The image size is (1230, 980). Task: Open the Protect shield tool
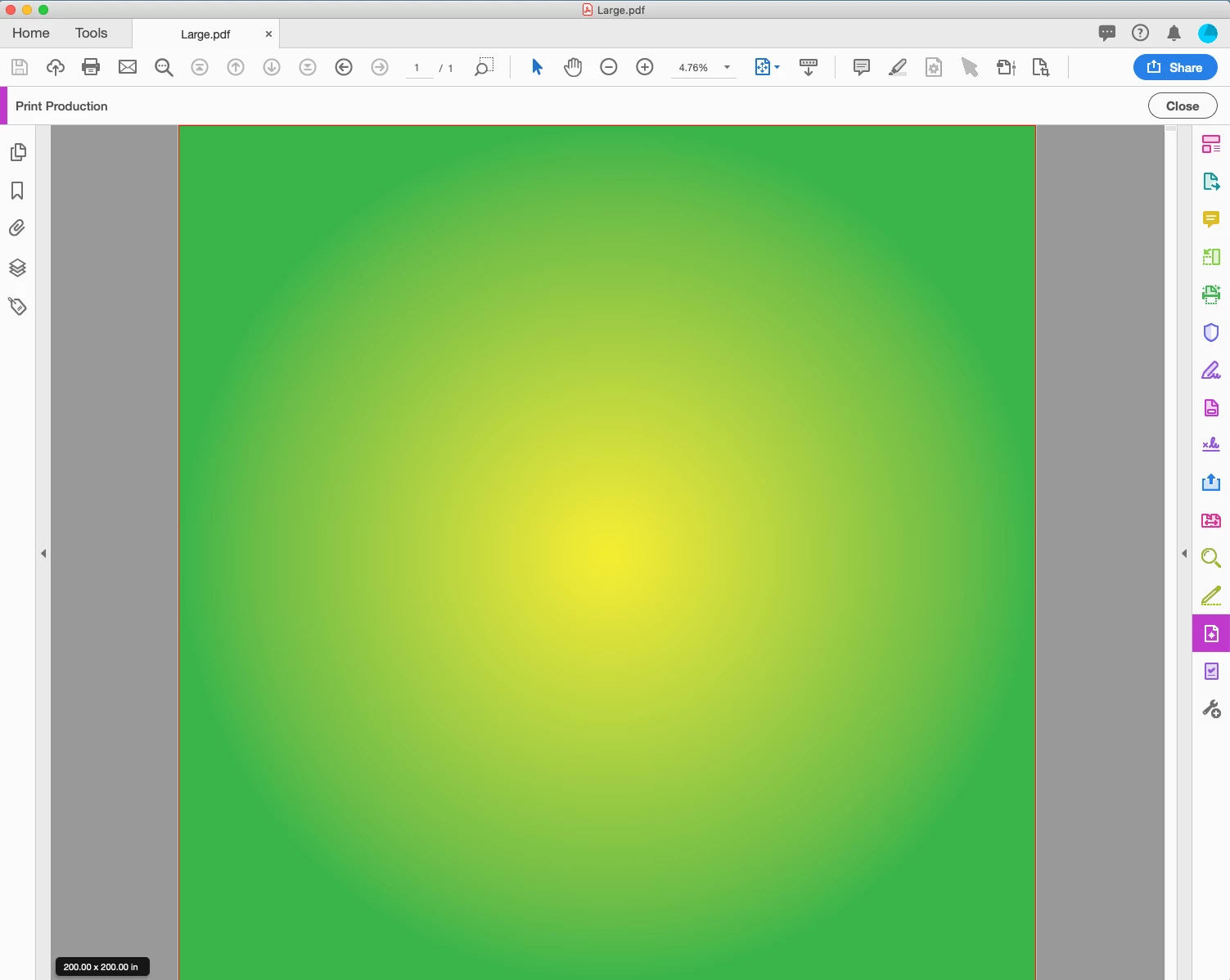tap(1211, 332)
